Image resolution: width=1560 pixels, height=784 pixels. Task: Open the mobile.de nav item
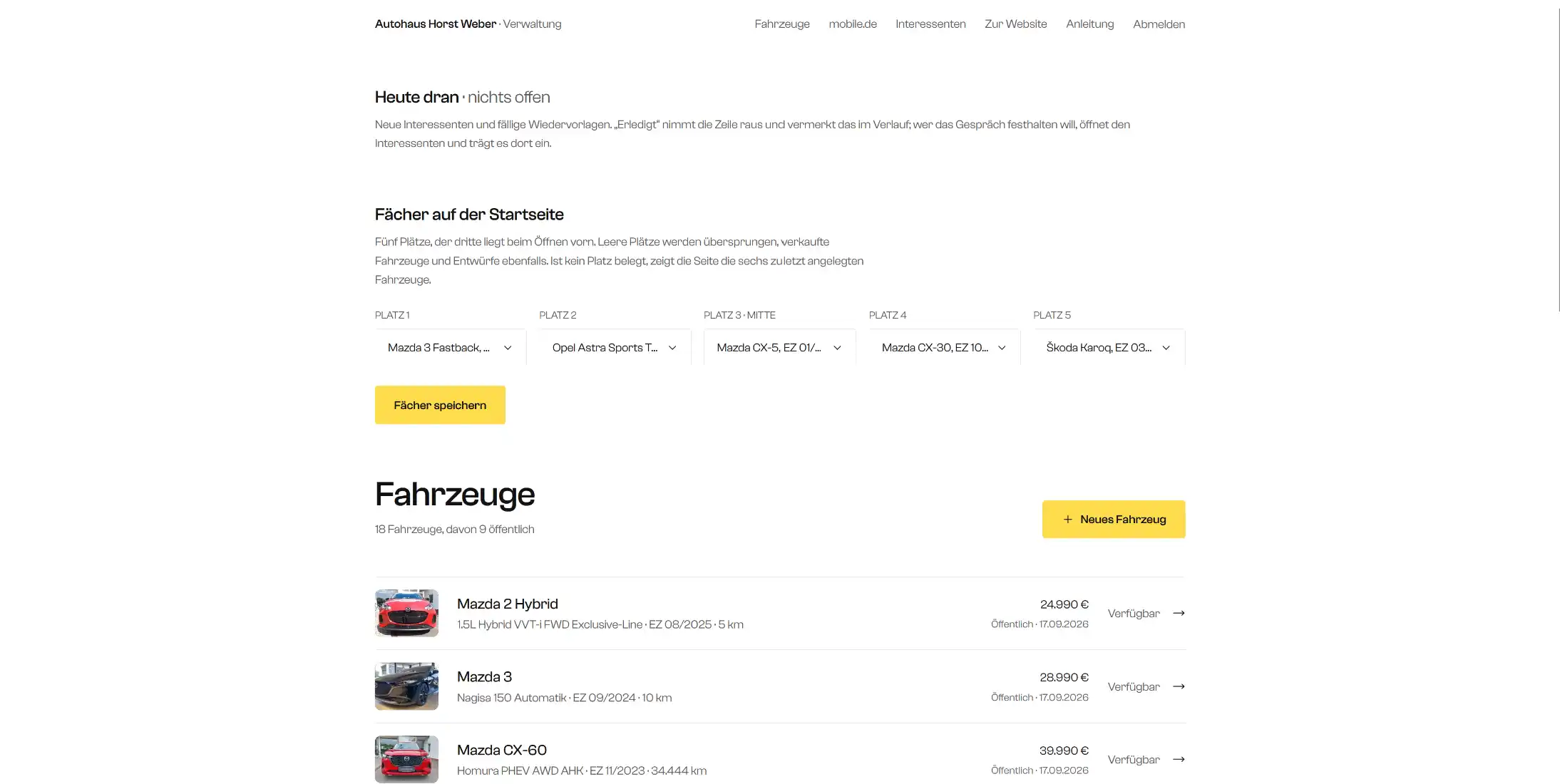(853, 24)
